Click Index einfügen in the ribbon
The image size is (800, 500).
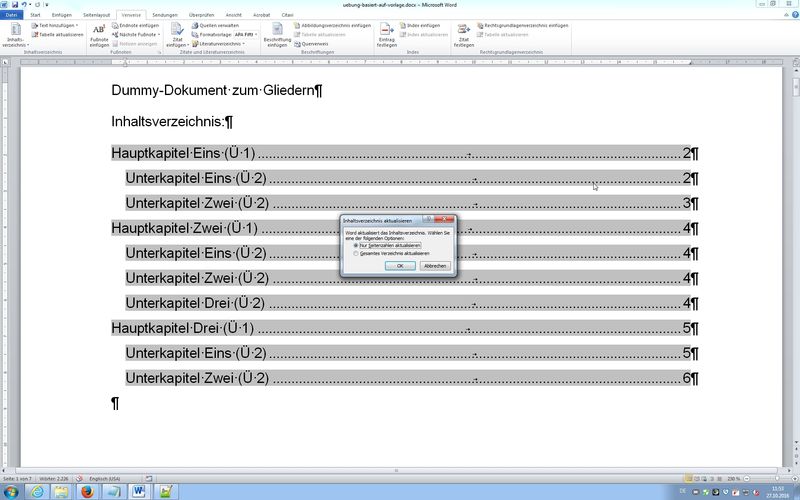click(423, 25)
